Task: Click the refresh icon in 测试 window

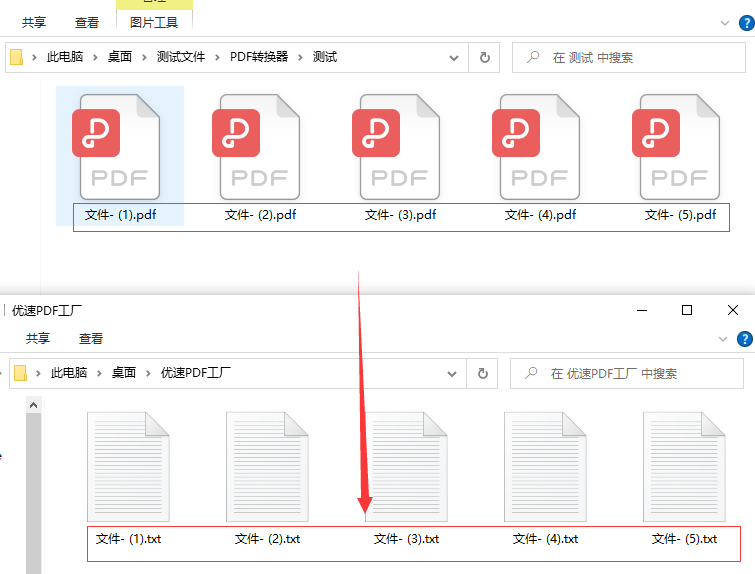Action: pos(484,58)
